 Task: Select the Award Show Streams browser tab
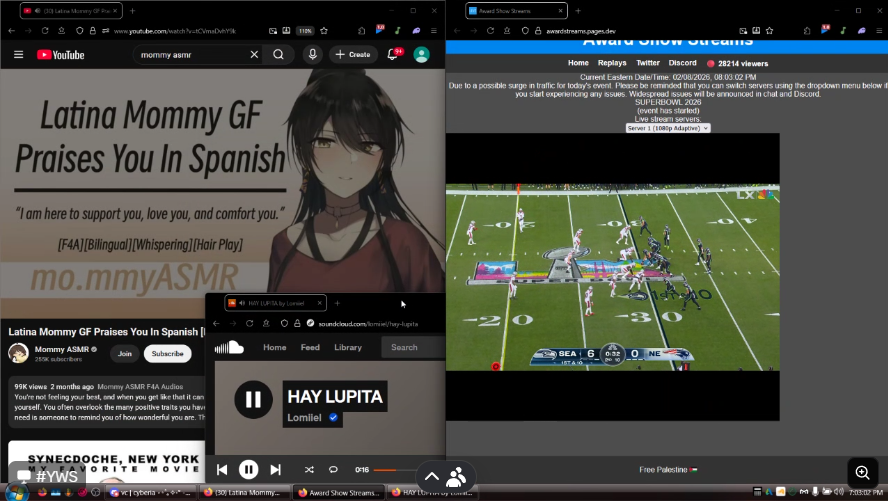click(516, 11)
